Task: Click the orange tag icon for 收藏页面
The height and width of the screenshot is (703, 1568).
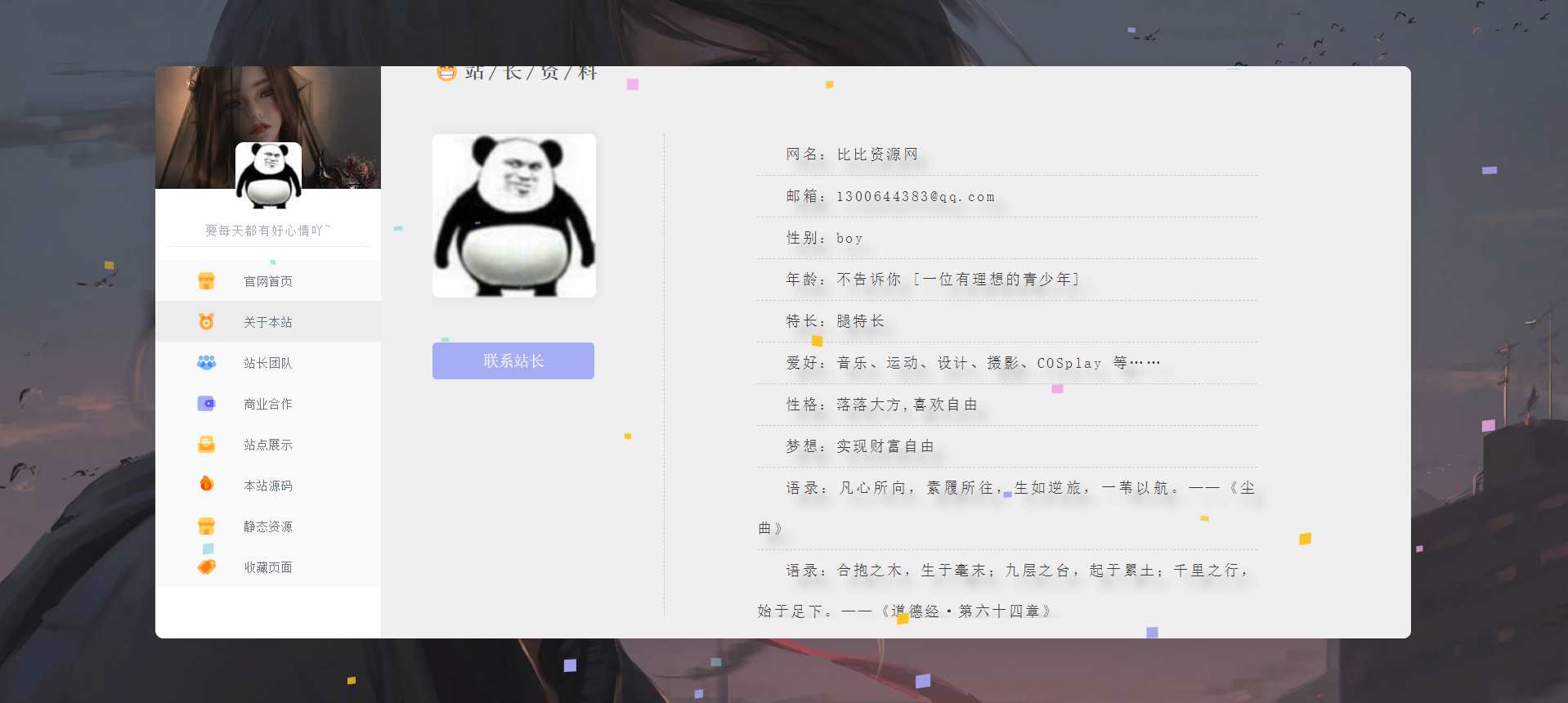Action: pyautogui.click(x=206, y=566)
